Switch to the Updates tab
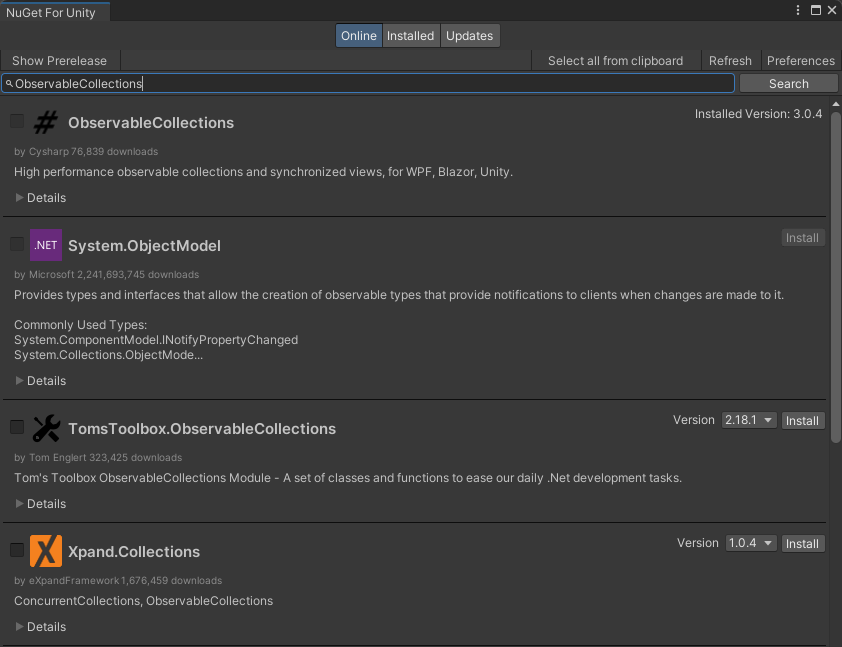The width and height of the screenshot is (842, 647). coord(470,36)
